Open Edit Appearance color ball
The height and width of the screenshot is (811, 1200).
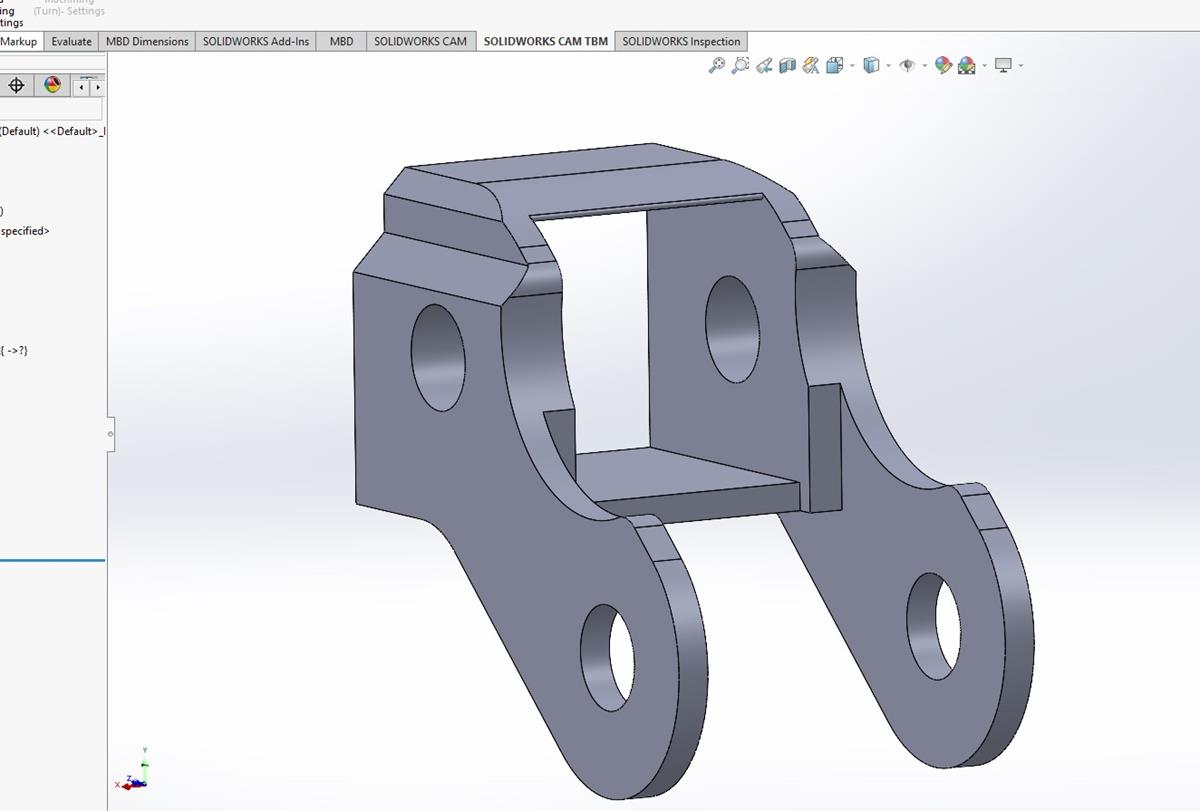click(x=943, y=66)
